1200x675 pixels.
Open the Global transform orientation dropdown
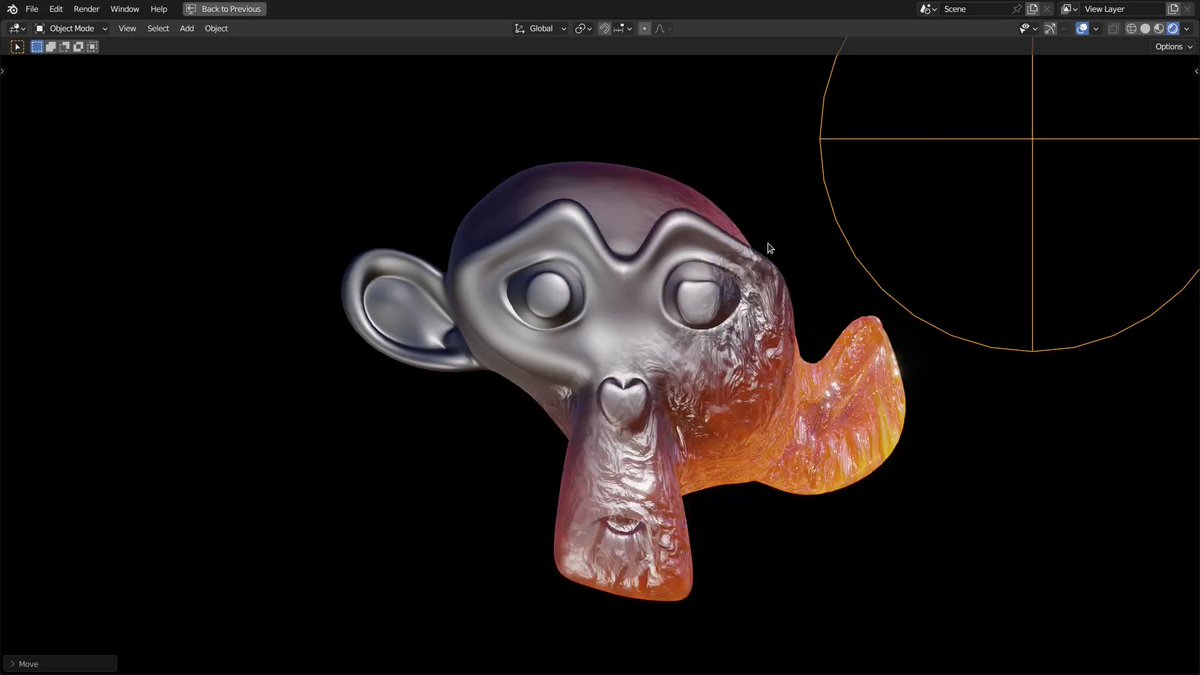(540, 28)
